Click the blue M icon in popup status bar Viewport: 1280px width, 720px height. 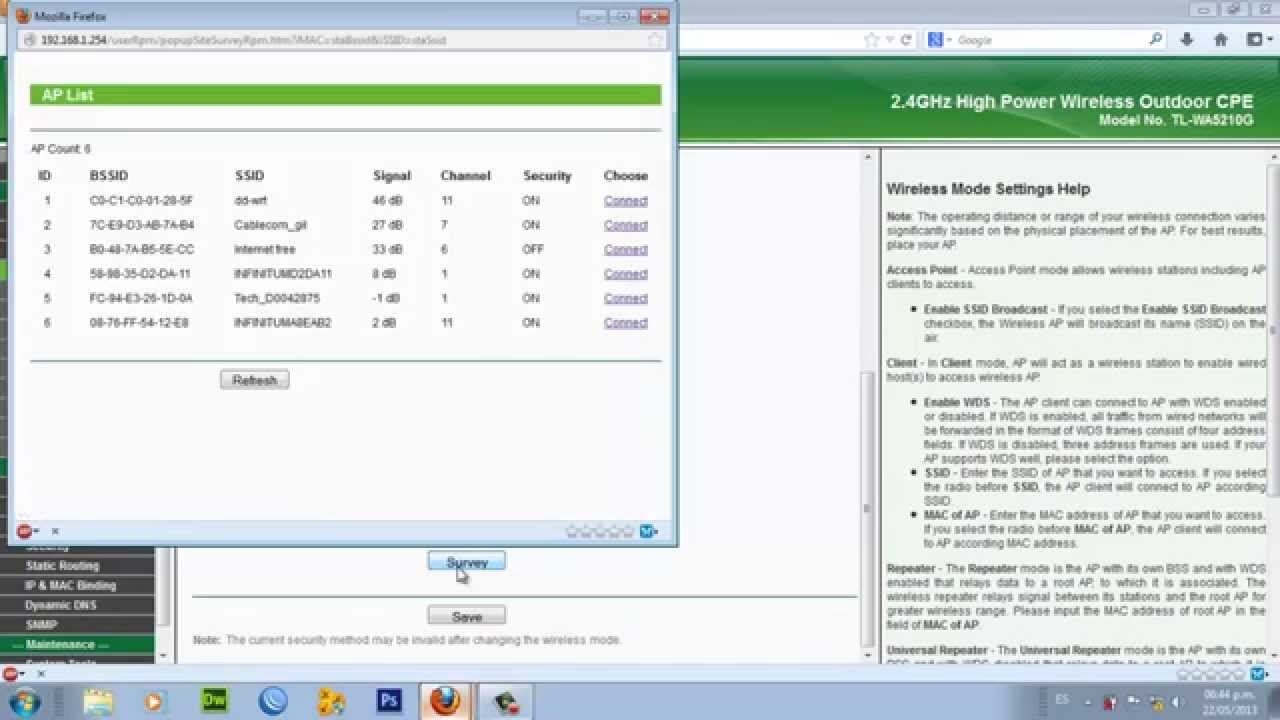point(648,531)
